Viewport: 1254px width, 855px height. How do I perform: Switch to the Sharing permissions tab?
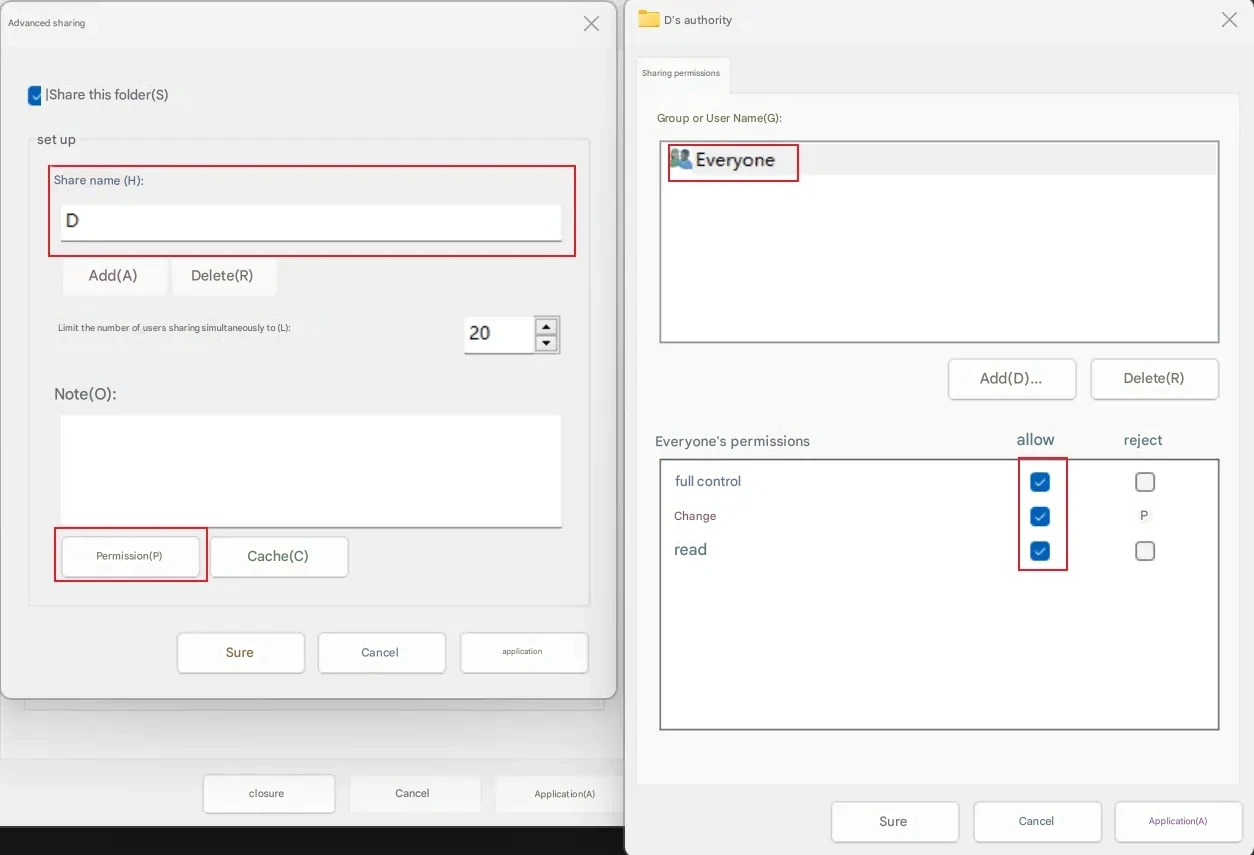click(681, 73)
